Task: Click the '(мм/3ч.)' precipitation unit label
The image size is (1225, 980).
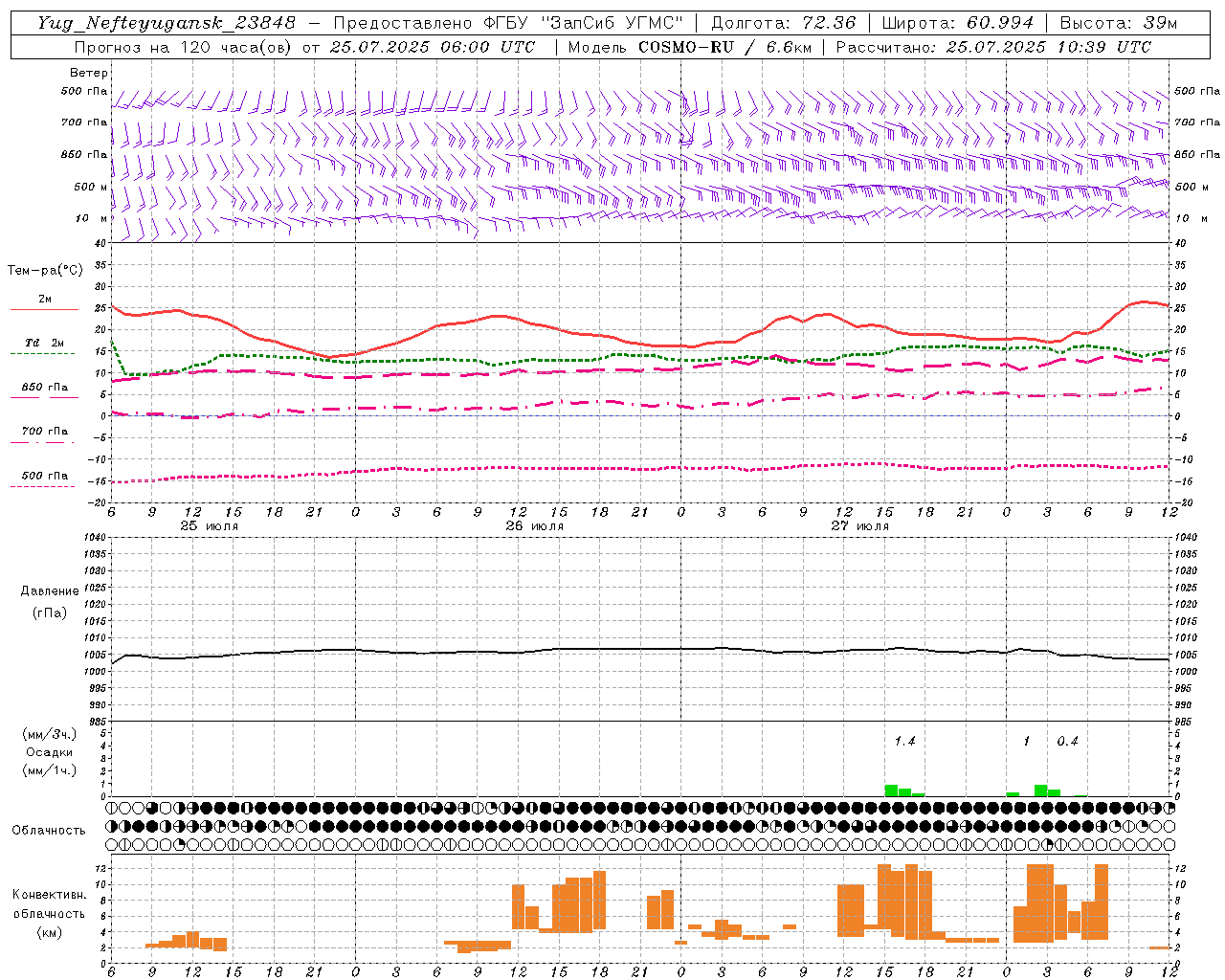Action: [49, 734]
